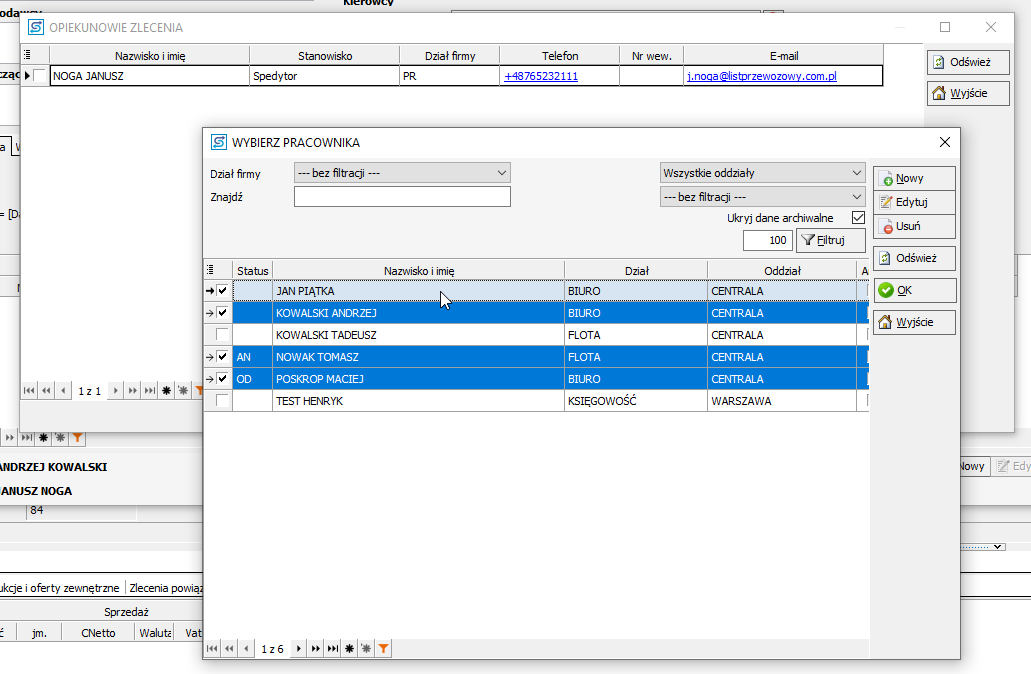The height and width of the screenshot is (674, 1031).
Task: Click the Spedytor position cell
Action: (x=325, y=76)
